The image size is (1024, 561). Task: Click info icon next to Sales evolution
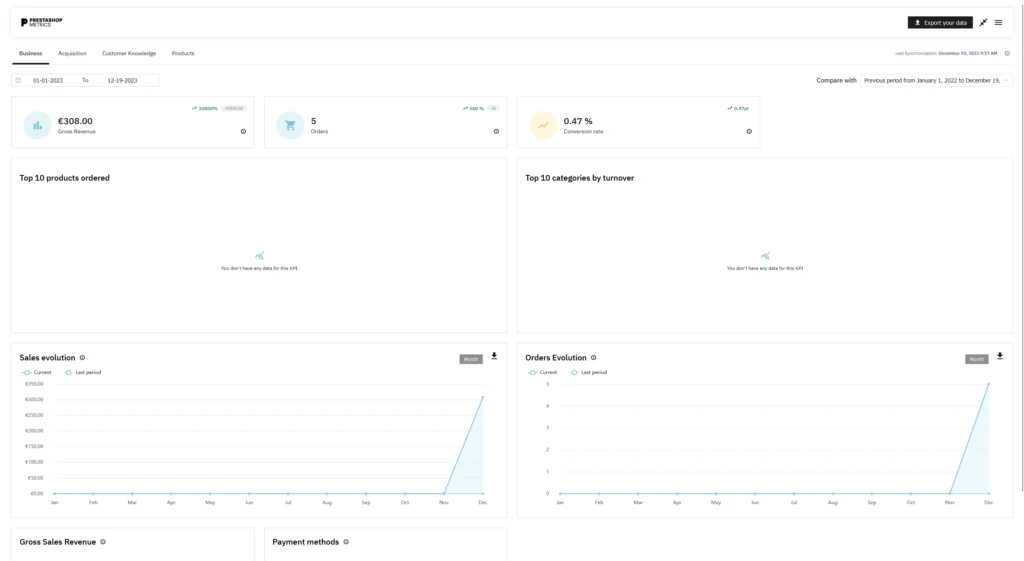[82, 358]
